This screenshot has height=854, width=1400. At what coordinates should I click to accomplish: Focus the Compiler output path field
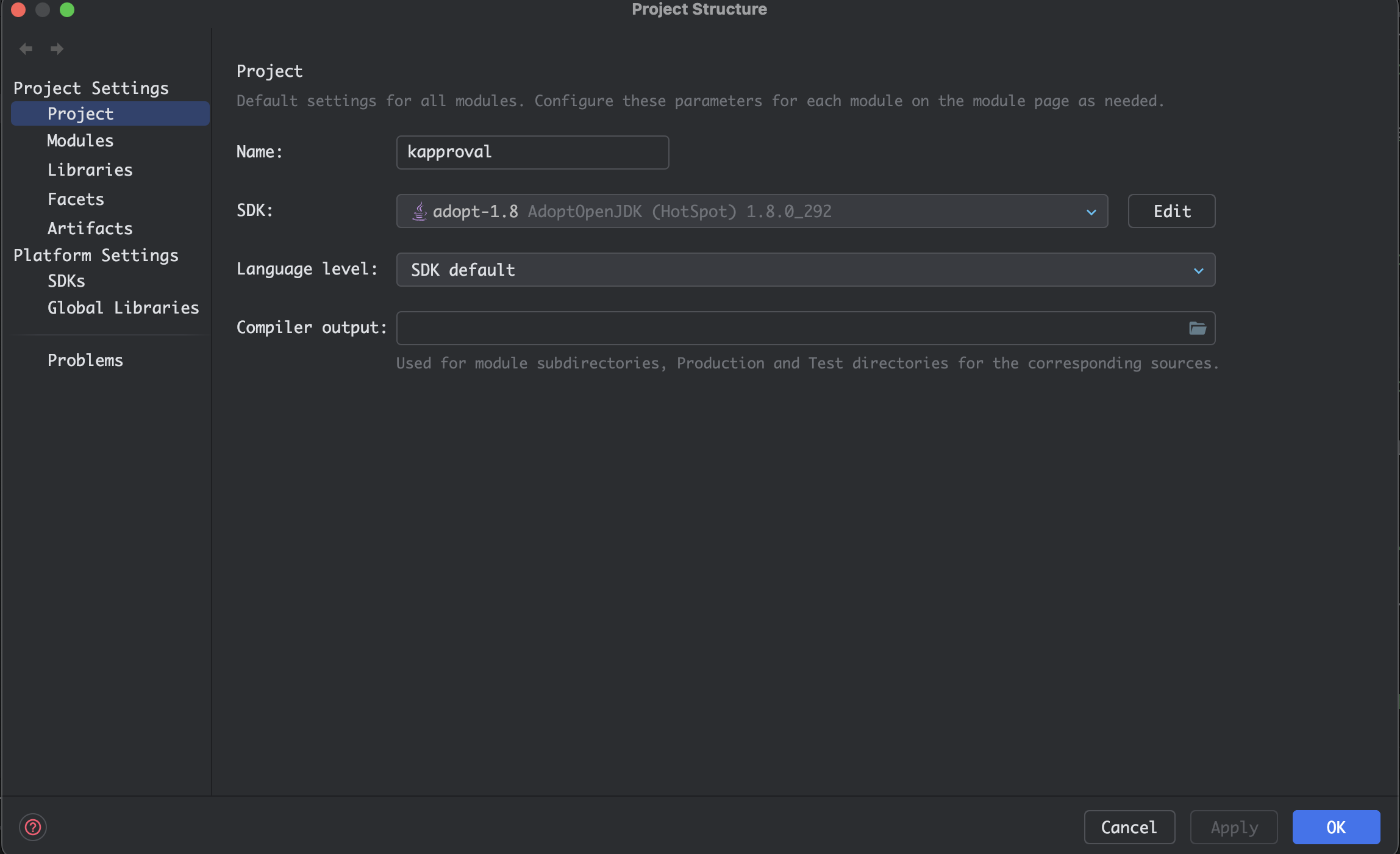coord(790,328)
